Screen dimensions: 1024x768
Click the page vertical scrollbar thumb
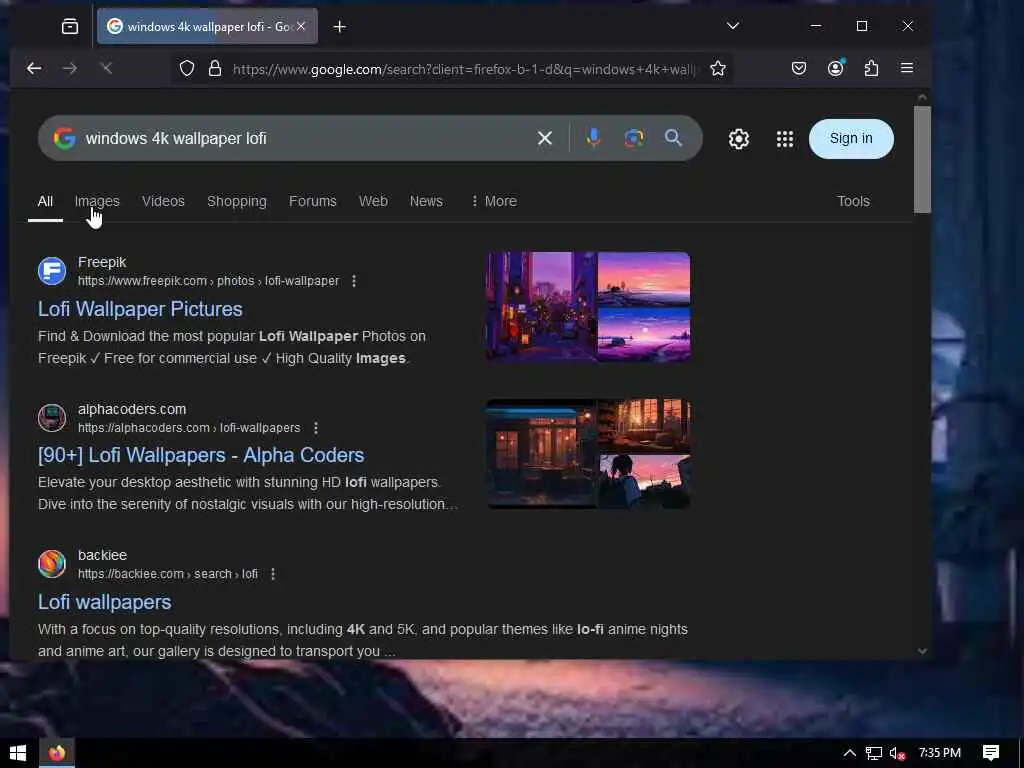pos(922,159)
